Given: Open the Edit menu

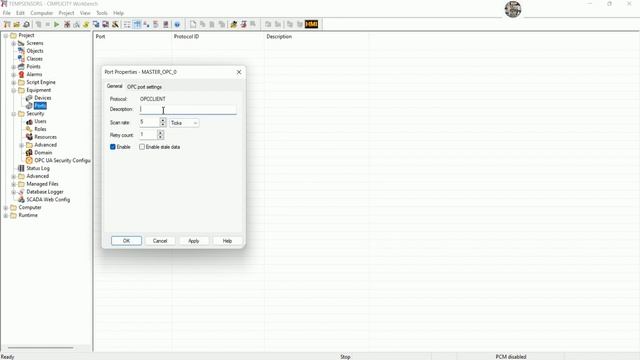Looking at the screenshot, I should coord(20,13).
